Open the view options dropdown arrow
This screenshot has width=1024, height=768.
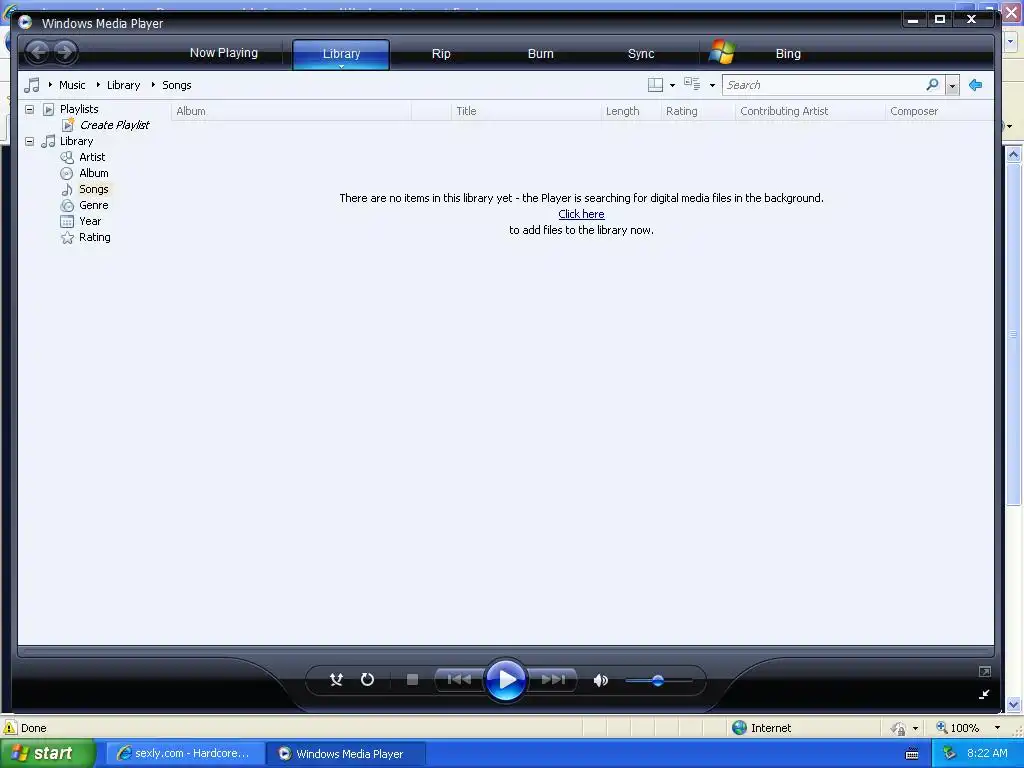(x=712, y=86)
